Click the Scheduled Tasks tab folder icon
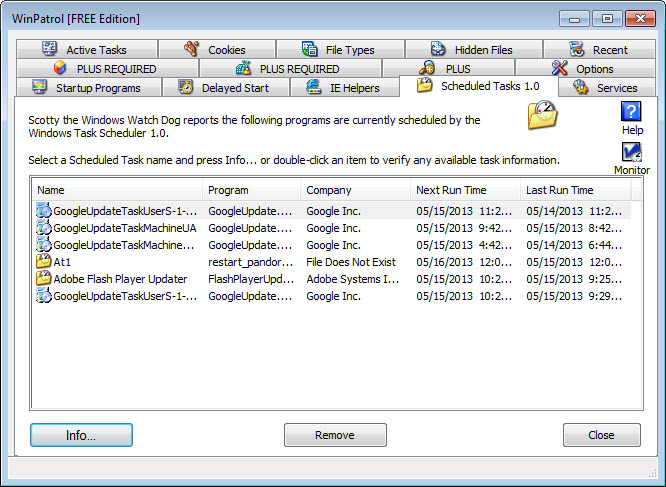 [424, 85]
